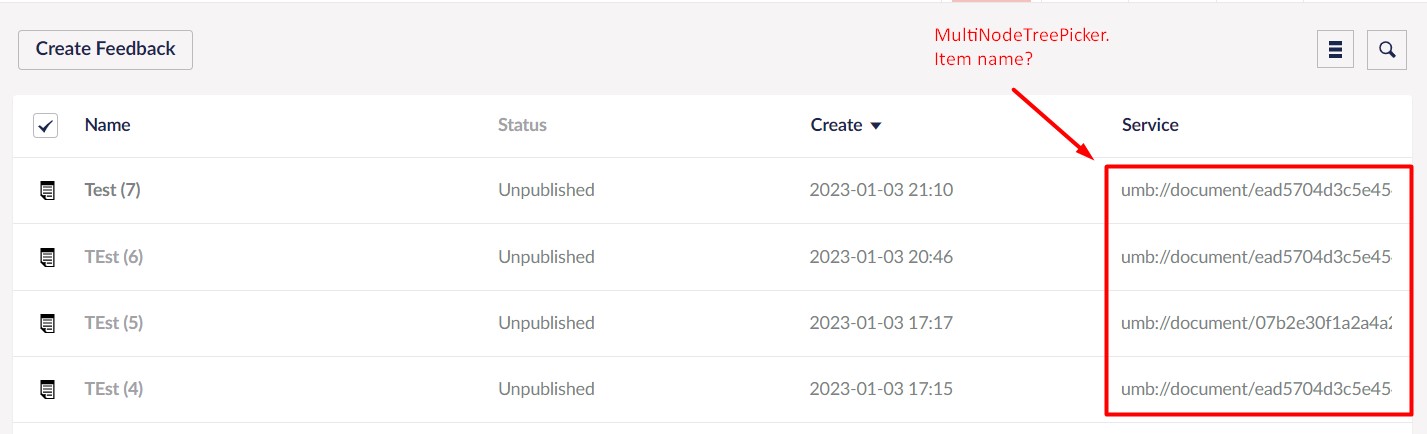Toggle the select-all checkbox in header
The height and width of the screenshot is (434, 1427).
(46, 126)
